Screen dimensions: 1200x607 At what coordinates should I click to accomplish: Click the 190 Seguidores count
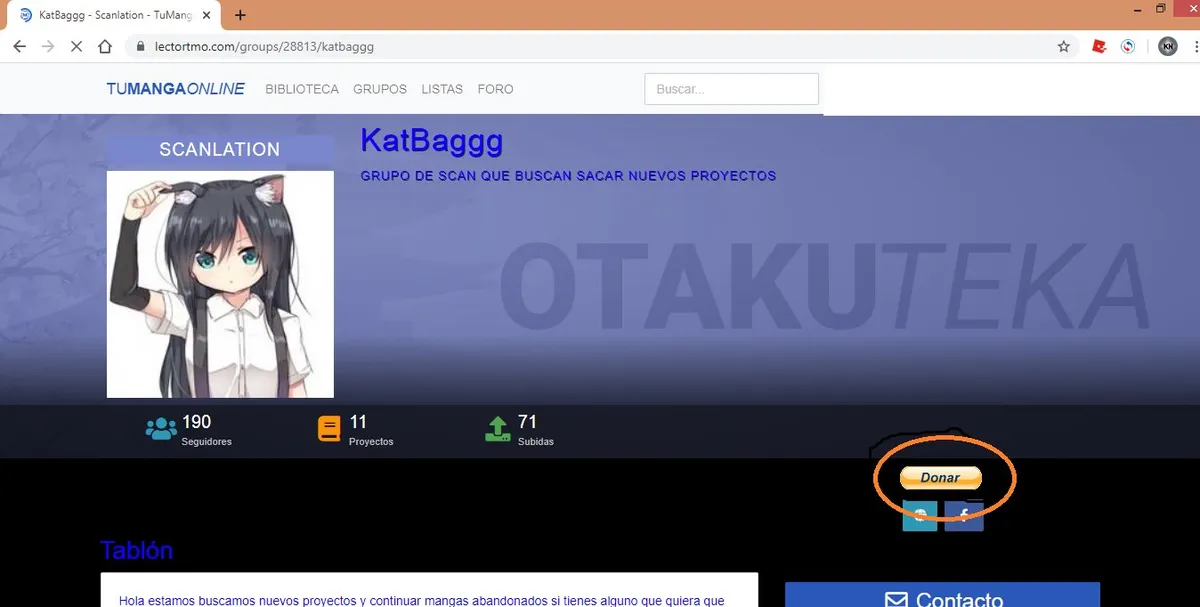(x=196, y=422)
